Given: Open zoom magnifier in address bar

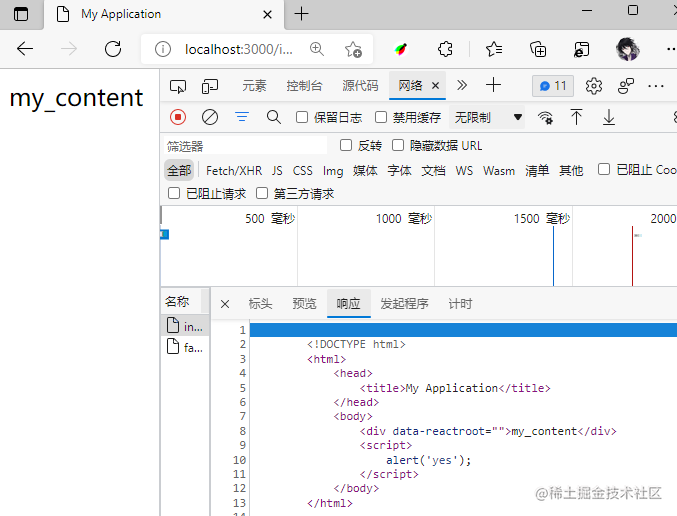Looking at the screenshot, I should pyautogui.click(x=317, y=49).
